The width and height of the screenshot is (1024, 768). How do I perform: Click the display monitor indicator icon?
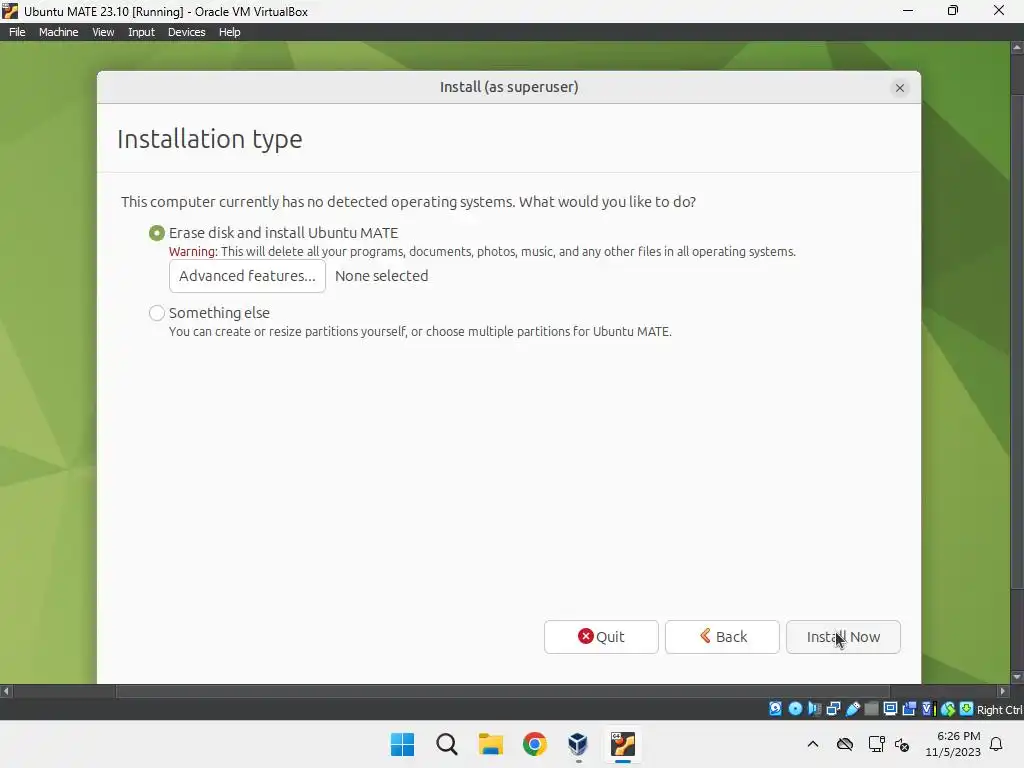click(x=890, y=709)
